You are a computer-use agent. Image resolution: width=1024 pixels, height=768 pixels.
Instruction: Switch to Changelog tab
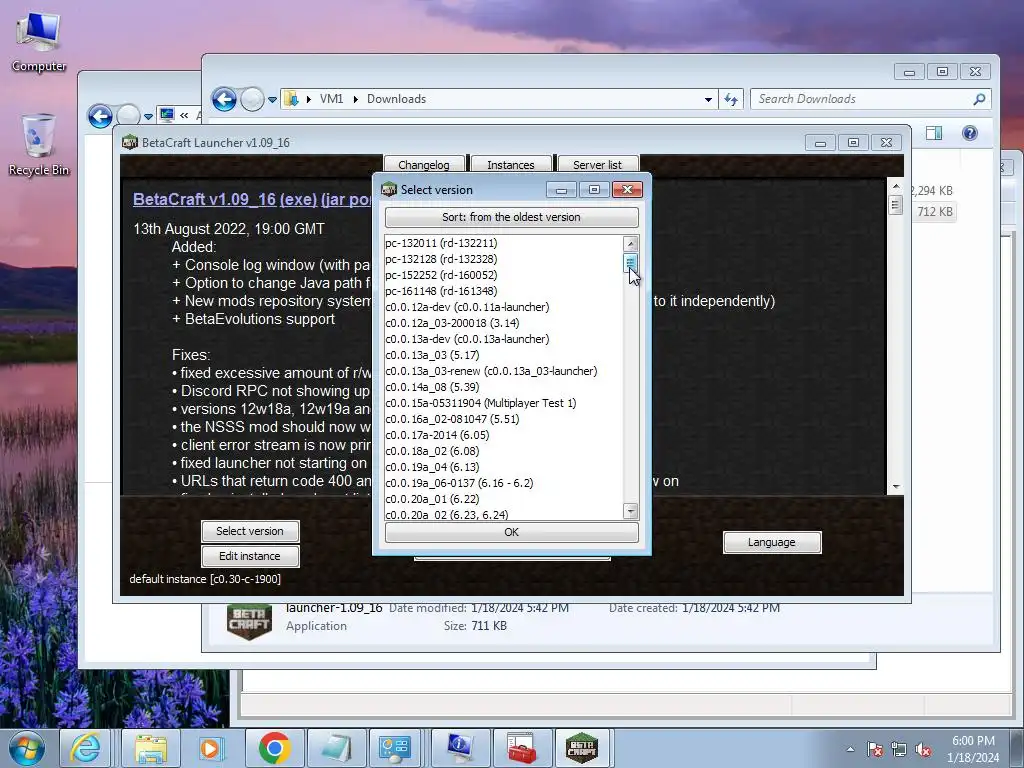[424, 165]
